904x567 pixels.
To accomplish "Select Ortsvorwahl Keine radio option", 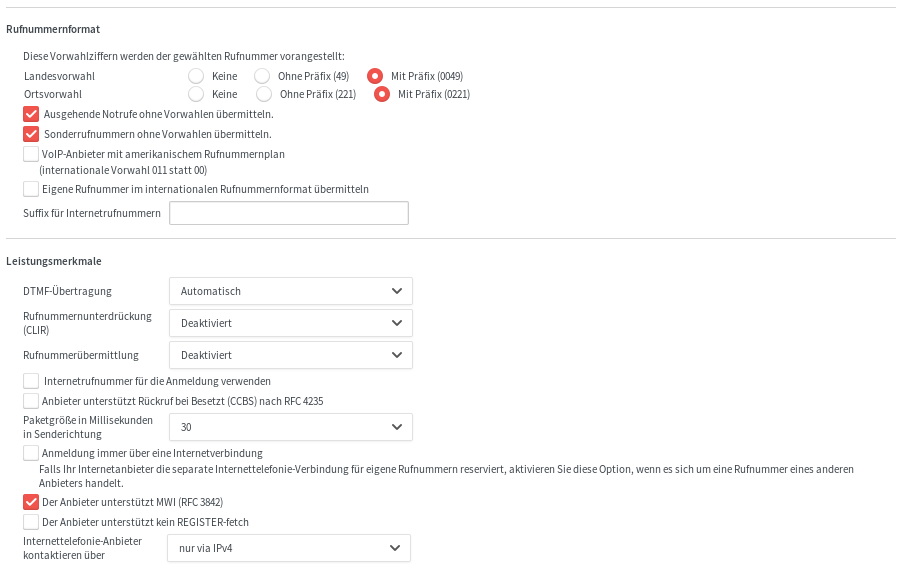I will (x=196, y=94).
